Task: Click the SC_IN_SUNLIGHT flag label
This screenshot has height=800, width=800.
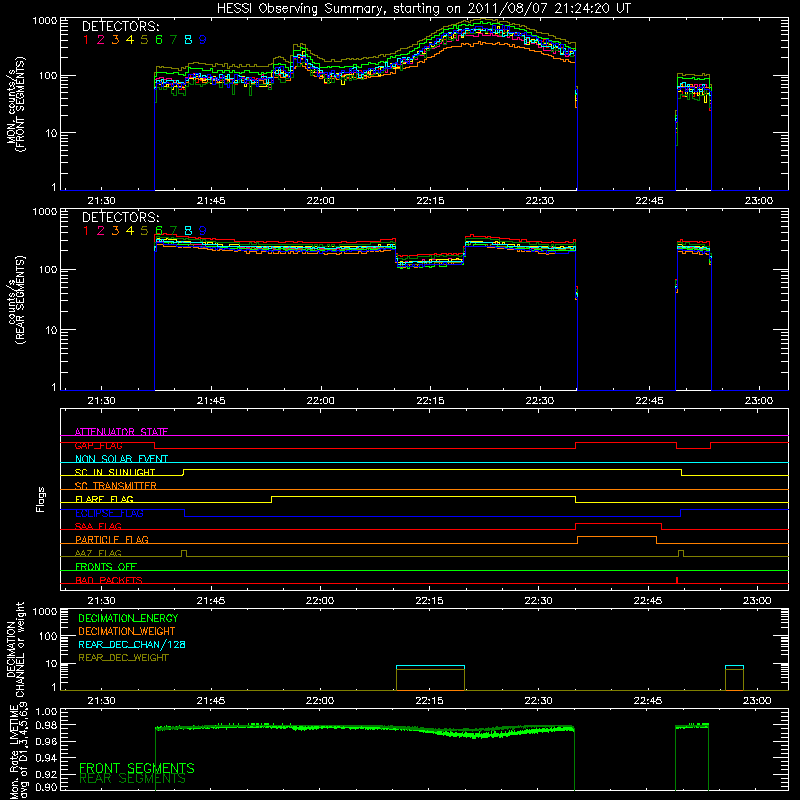Action: (115, 472)
